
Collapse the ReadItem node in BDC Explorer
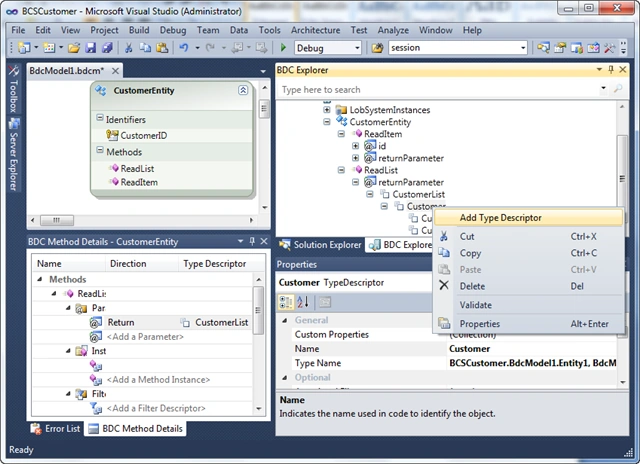pos(341,134)
